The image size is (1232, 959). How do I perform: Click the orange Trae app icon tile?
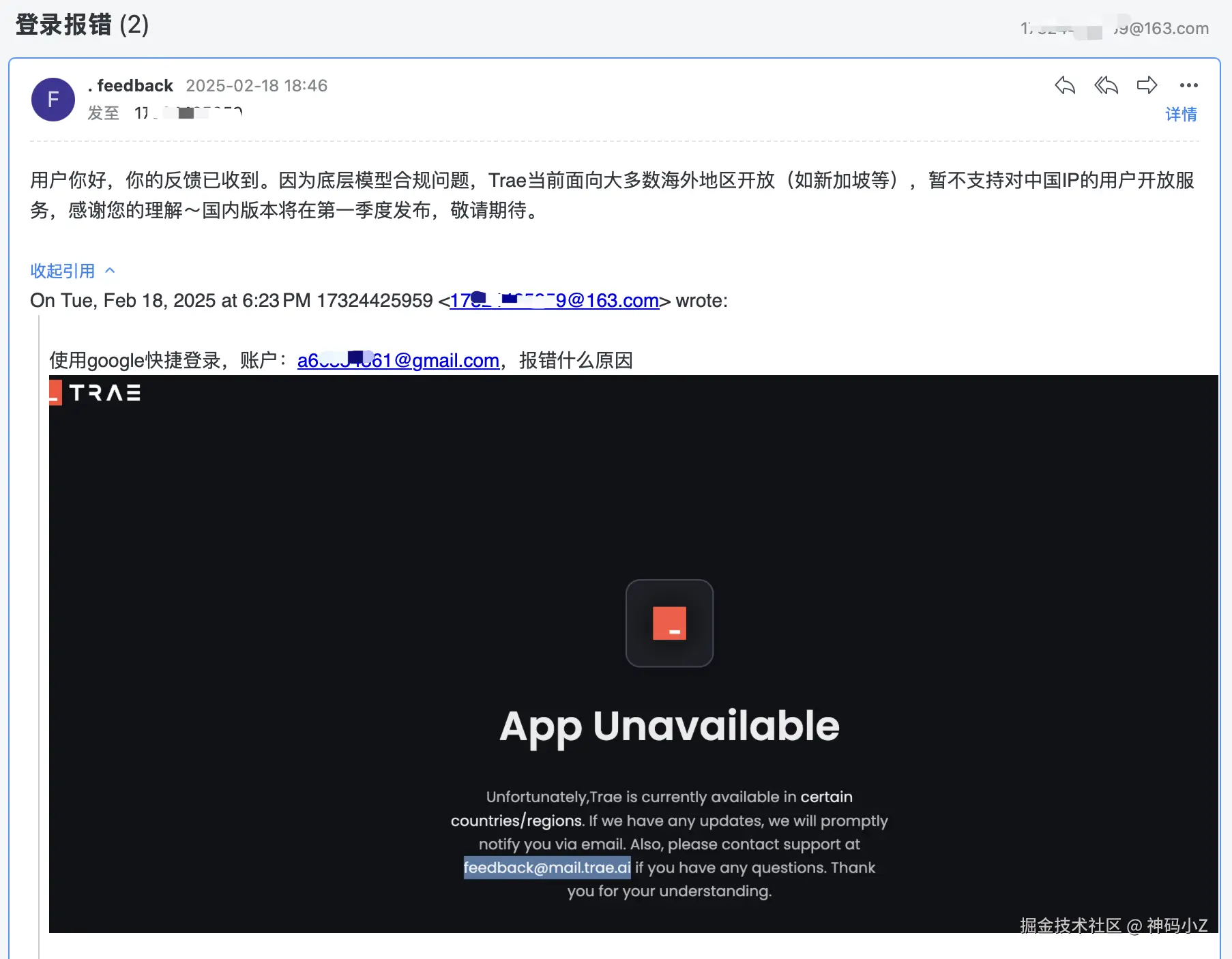coord(669,623)
